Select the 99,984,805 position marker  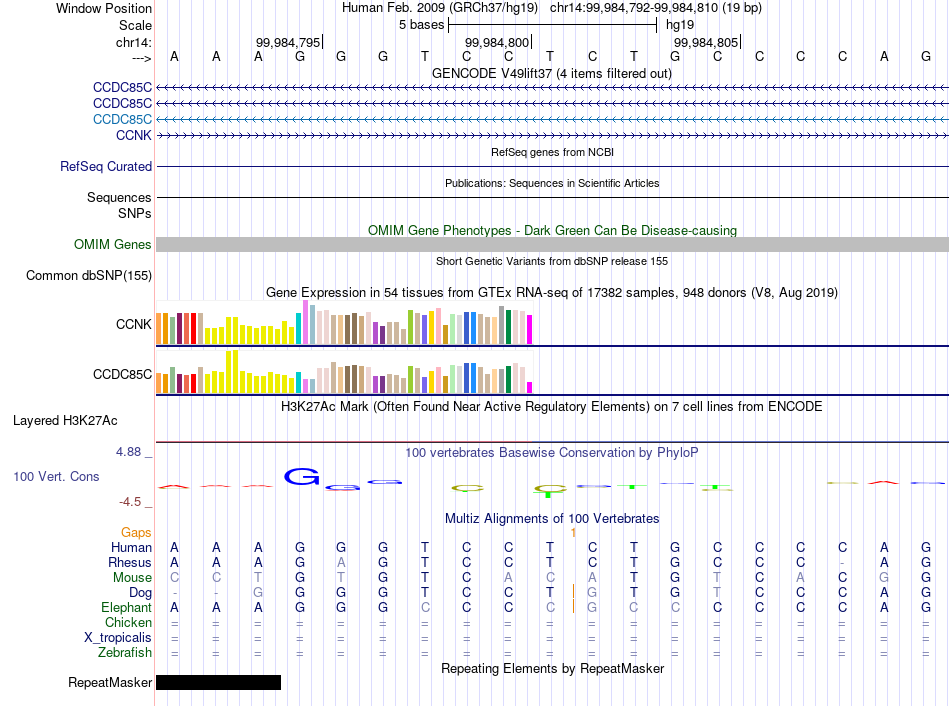[706, 42]
